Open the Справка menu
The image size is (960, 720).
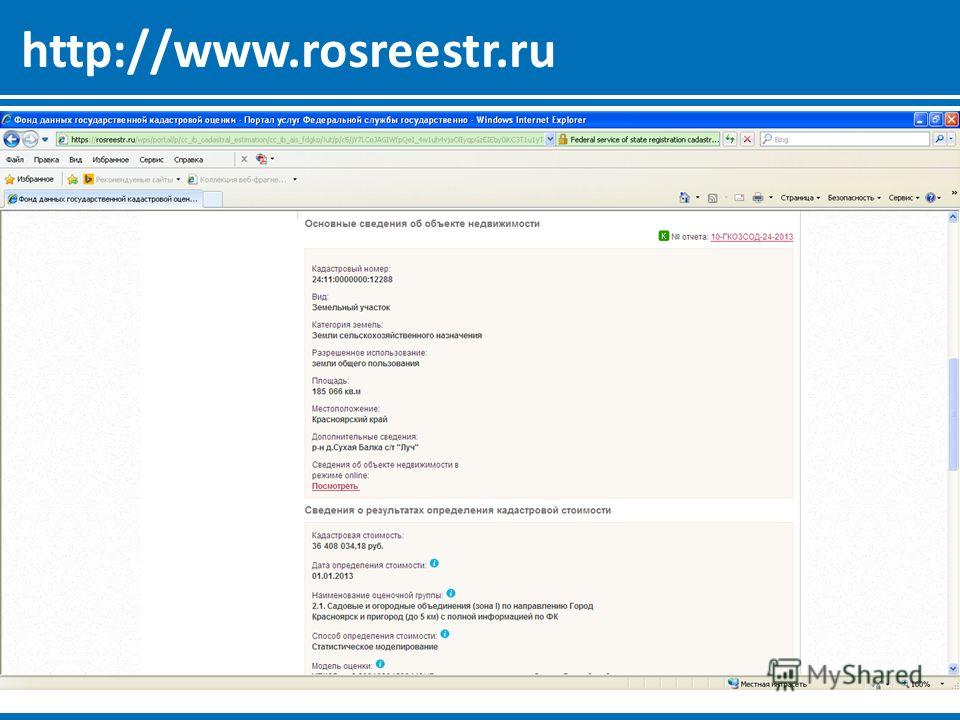188,160
